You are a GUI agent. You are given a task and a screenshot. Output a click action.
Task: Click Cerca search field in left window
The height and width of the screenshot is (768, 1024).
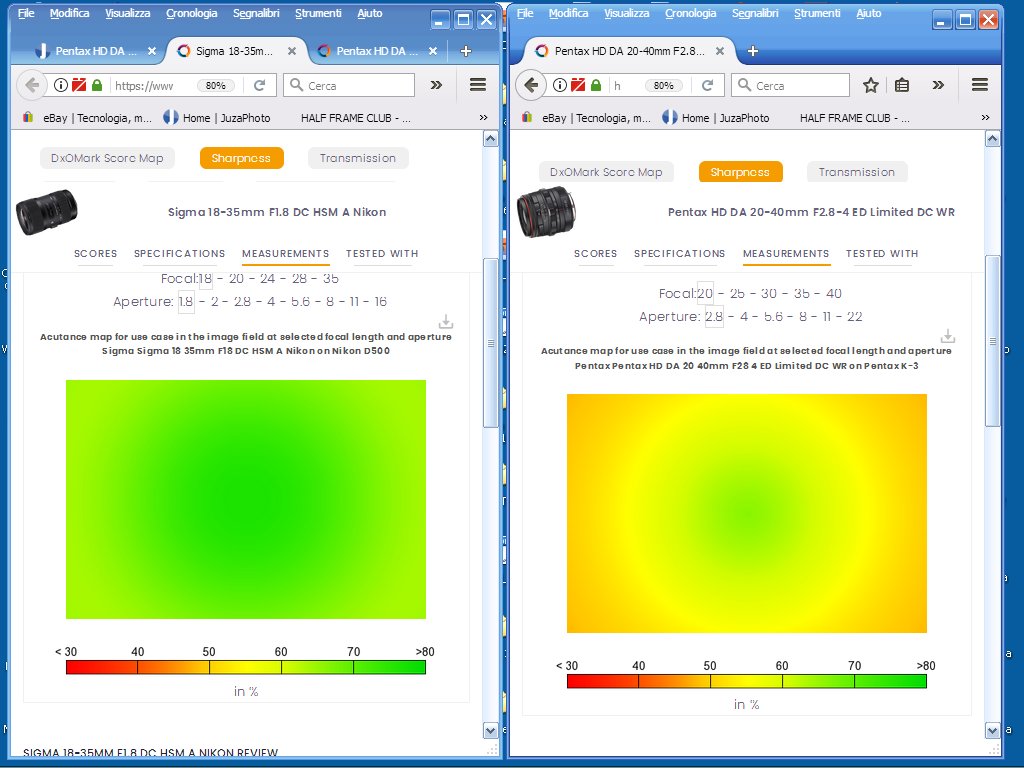point(349,86)
